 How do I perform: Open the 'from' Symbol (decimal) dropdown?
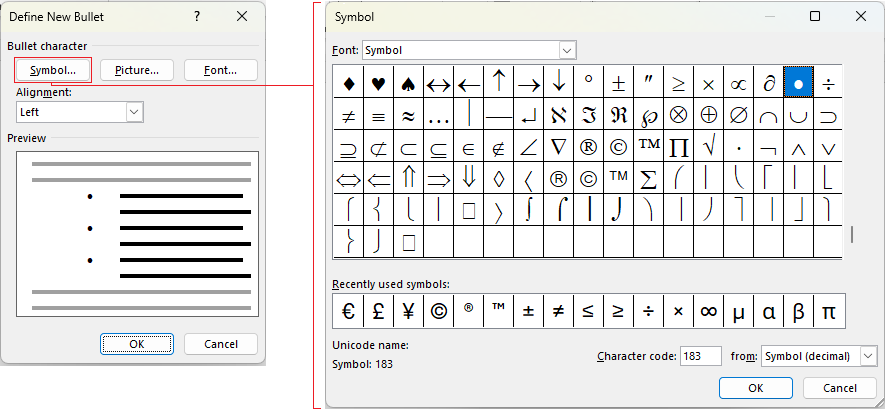click(868, 356)
